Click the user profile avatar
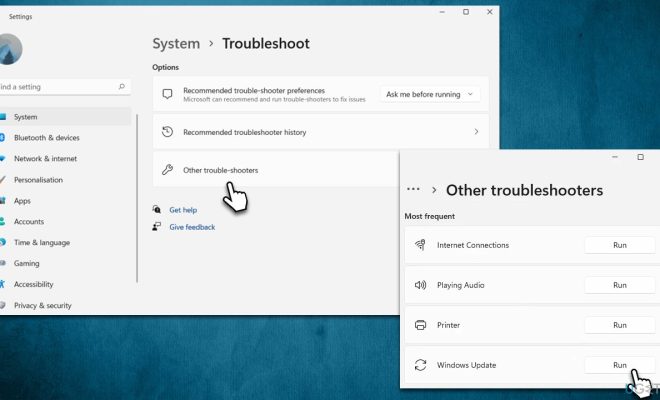This screenshot has width=660, height=400. (x=10, y=49)
